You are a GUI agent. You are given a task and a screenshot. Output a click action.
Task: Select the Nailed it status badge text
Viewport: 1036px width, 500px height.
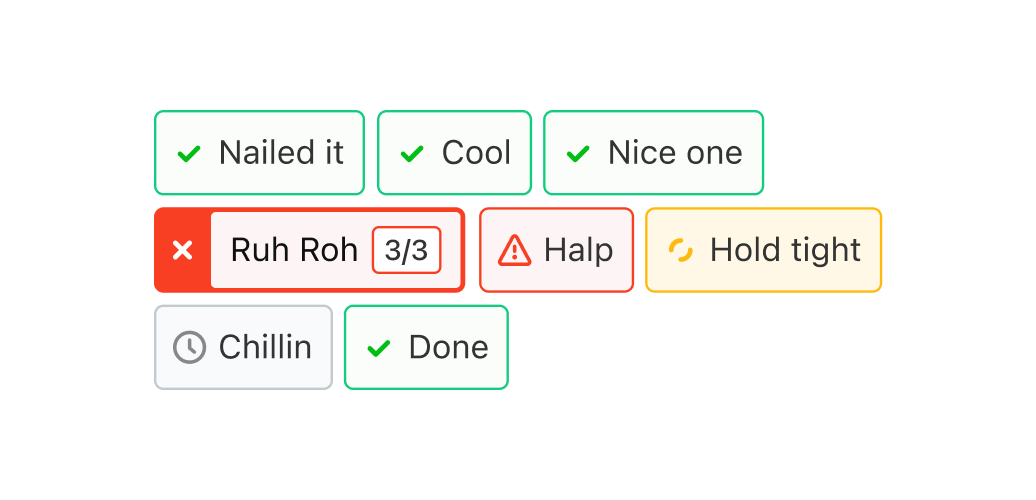tap(281, 153)
